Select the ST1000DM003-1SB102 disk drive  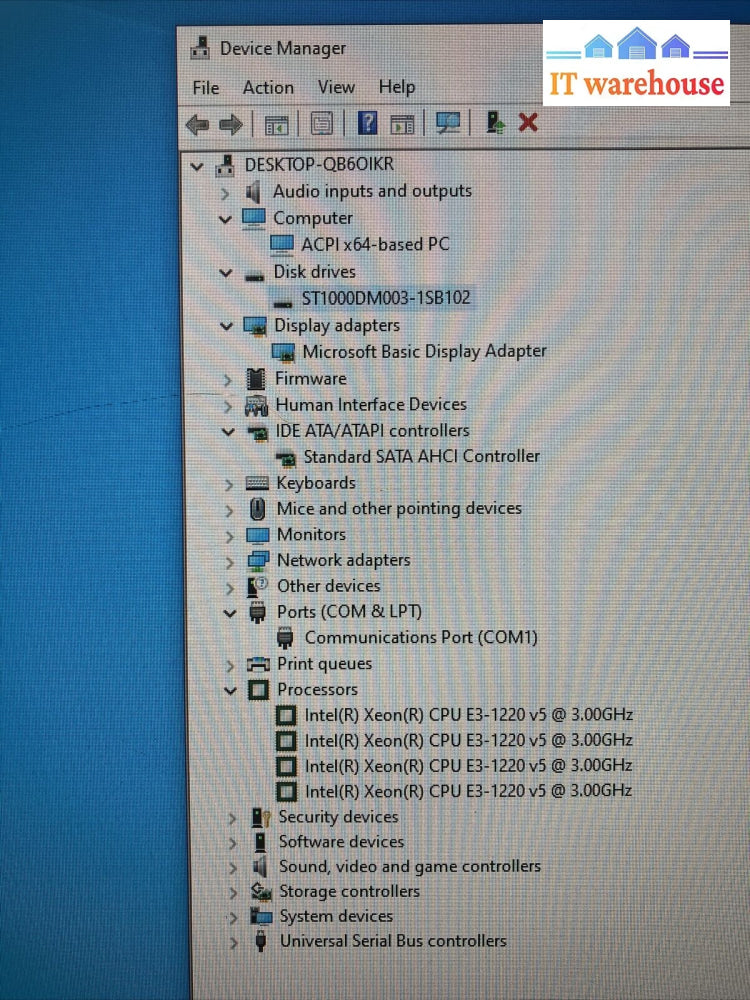pos(385,298)
